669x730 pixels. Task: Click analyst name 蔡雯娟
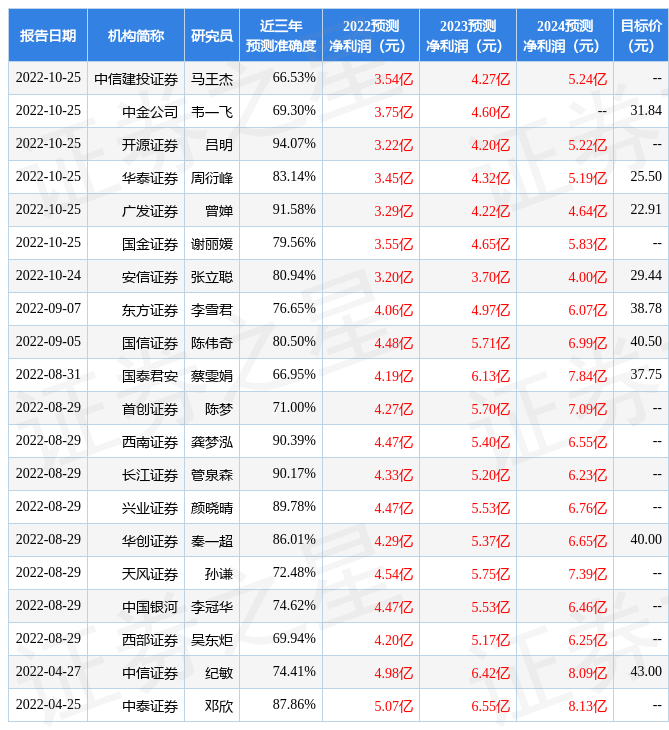click(x=212, y=376)
